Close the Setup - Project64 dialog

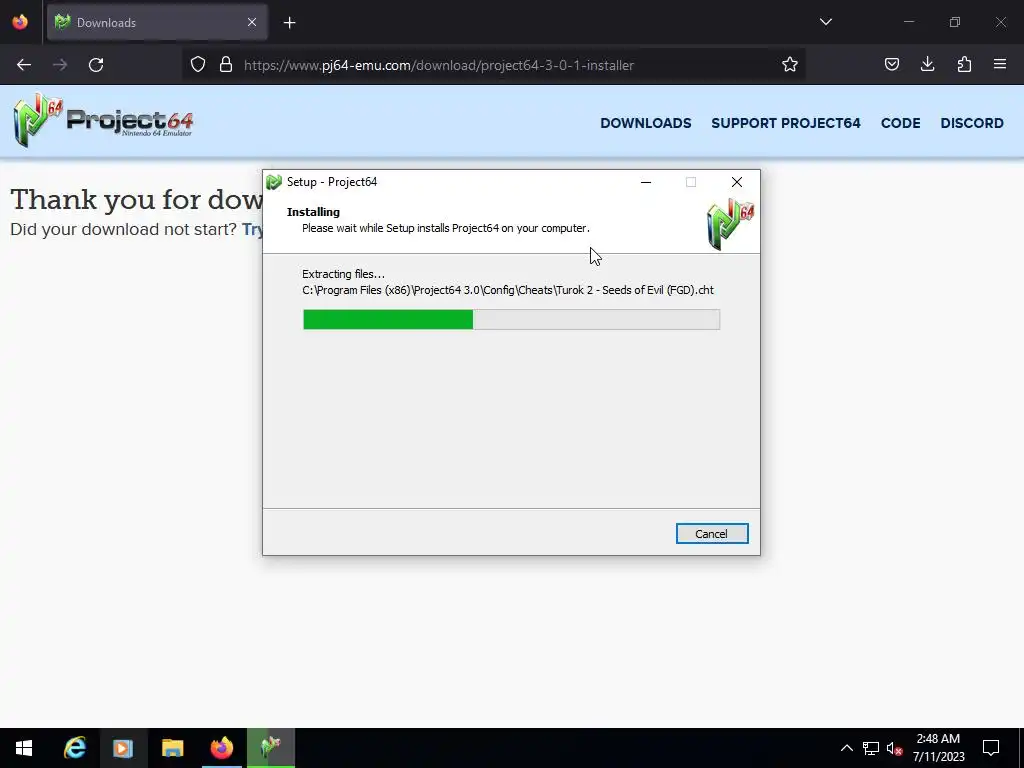point(737,182)
